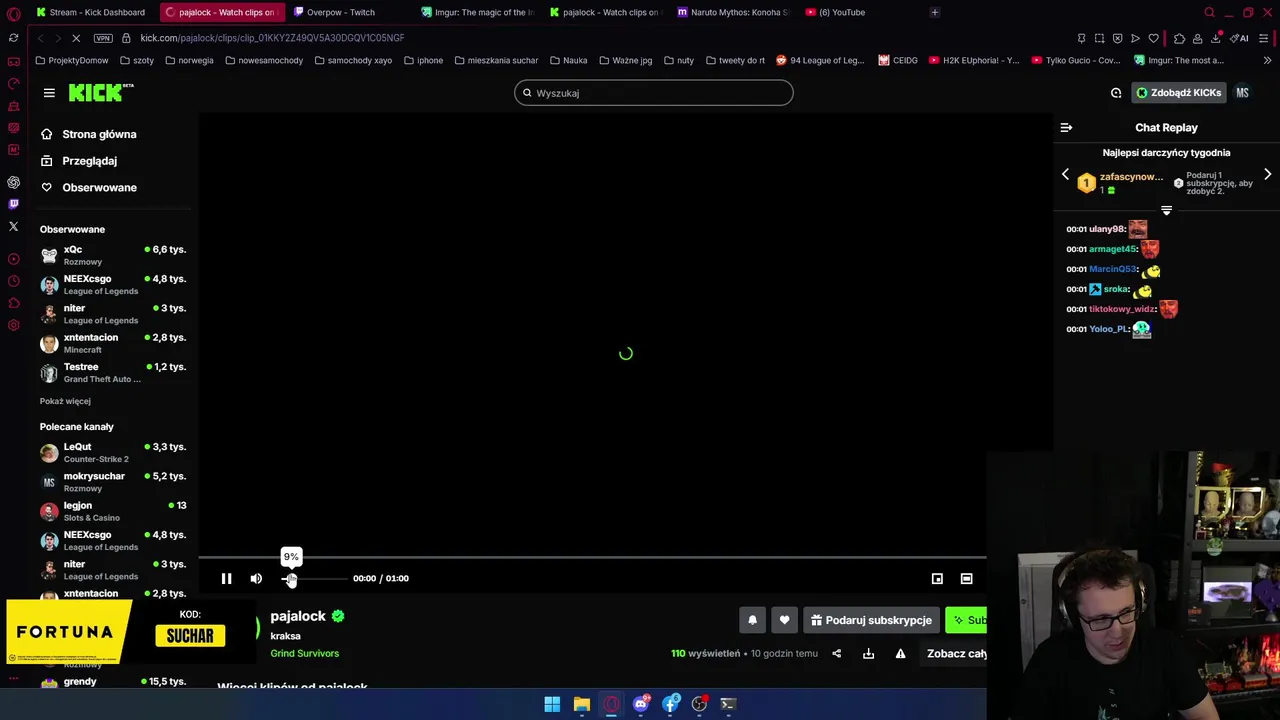Image resolution: width=1280 pixels, height=720 pixels.
Task: Open Terminal from taskbar
Action: pos(728,704)
